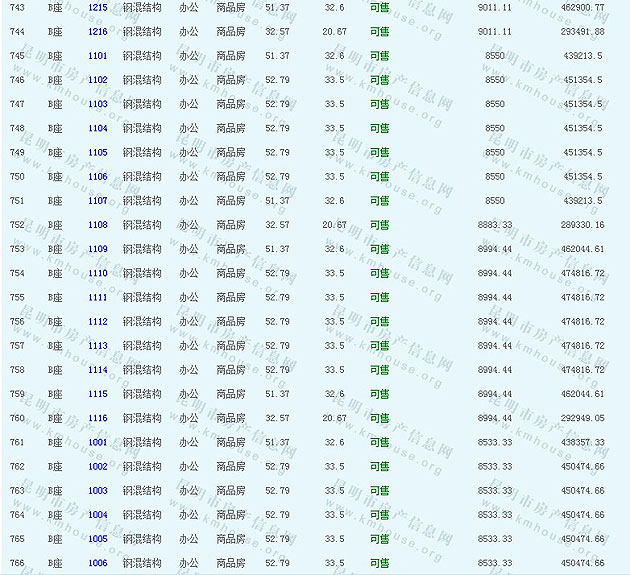Viewport: 630px width, 575px height.
Task: View room 1005 details
Action: point(97,539)
